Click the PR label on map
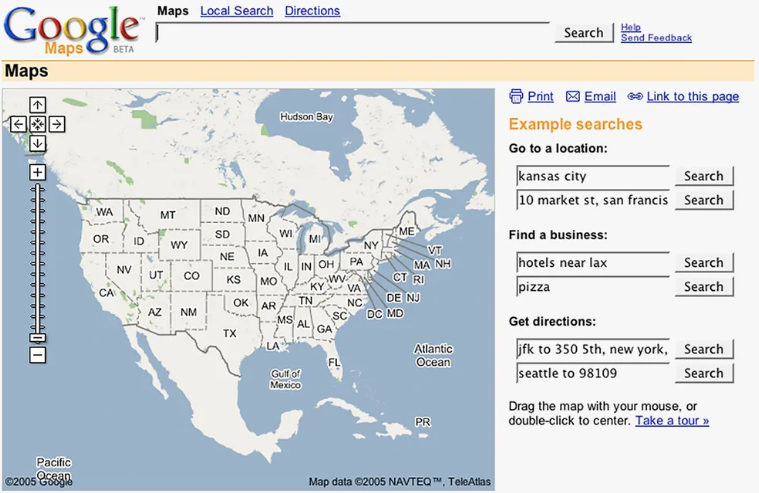The image size is (759, 493). [x=423, y=422]
